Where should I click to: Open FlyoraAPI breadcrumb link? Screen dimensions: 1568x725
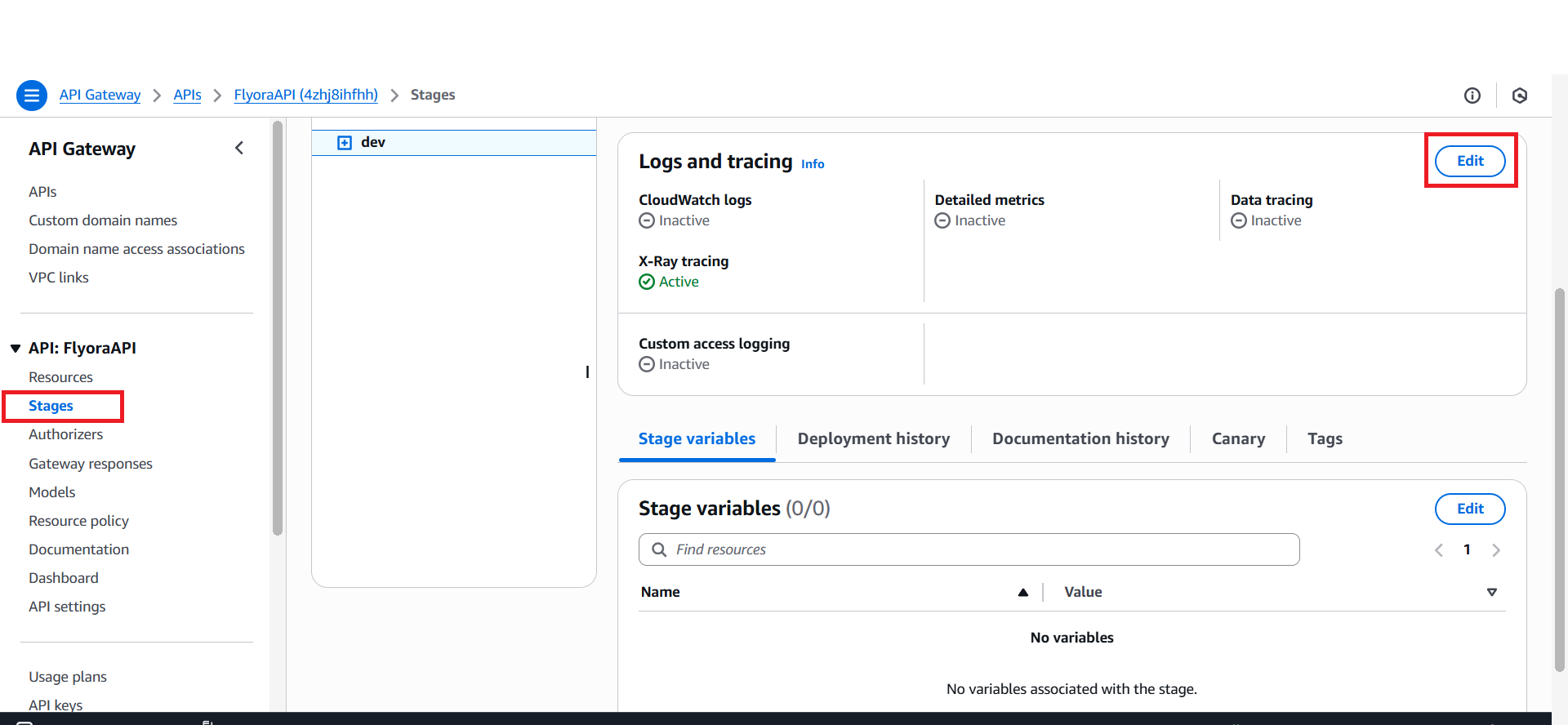(305, 95)
